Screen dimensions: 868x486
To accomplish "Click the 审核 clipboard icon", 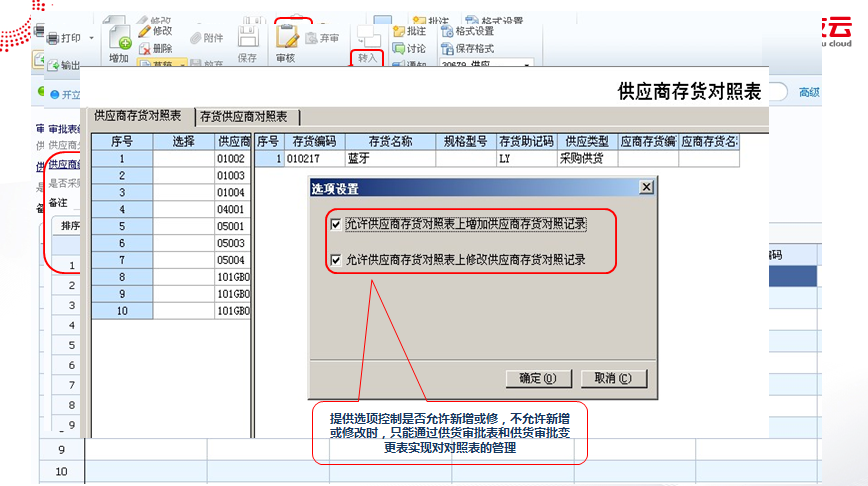I will 287,37.
